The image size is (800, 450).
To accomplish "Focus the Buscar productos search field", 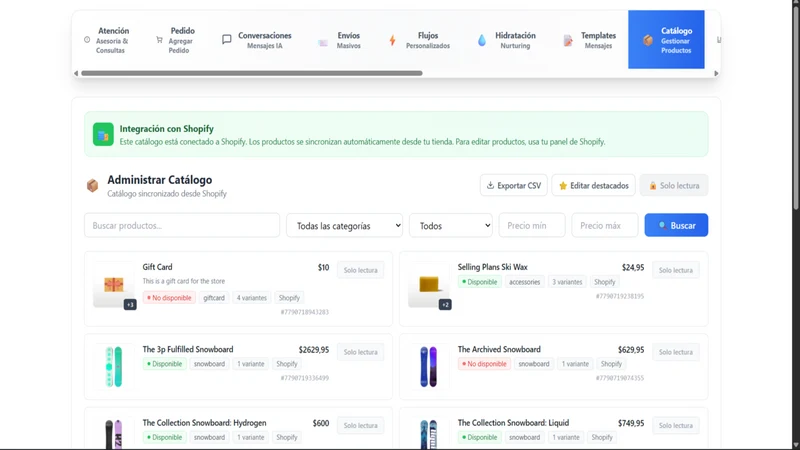I will point(182,226).
